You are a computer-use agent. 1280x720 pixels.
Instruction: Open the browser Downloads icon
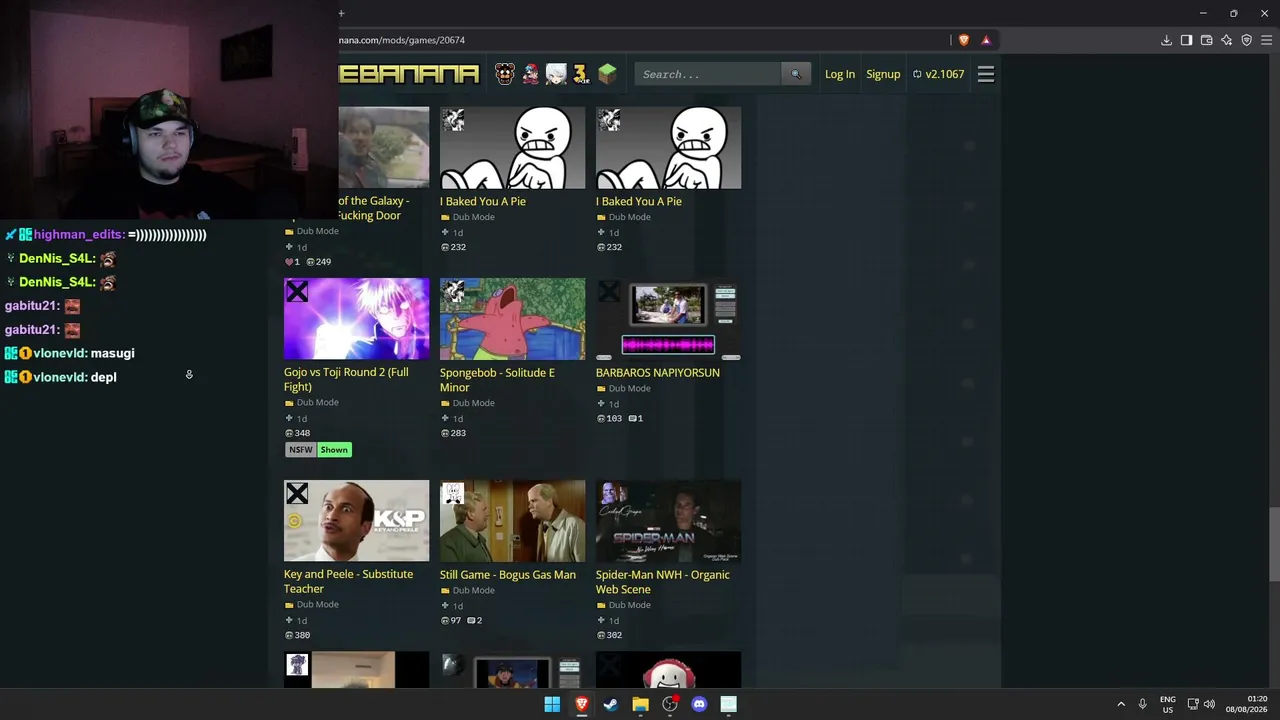click(1166, 40)
